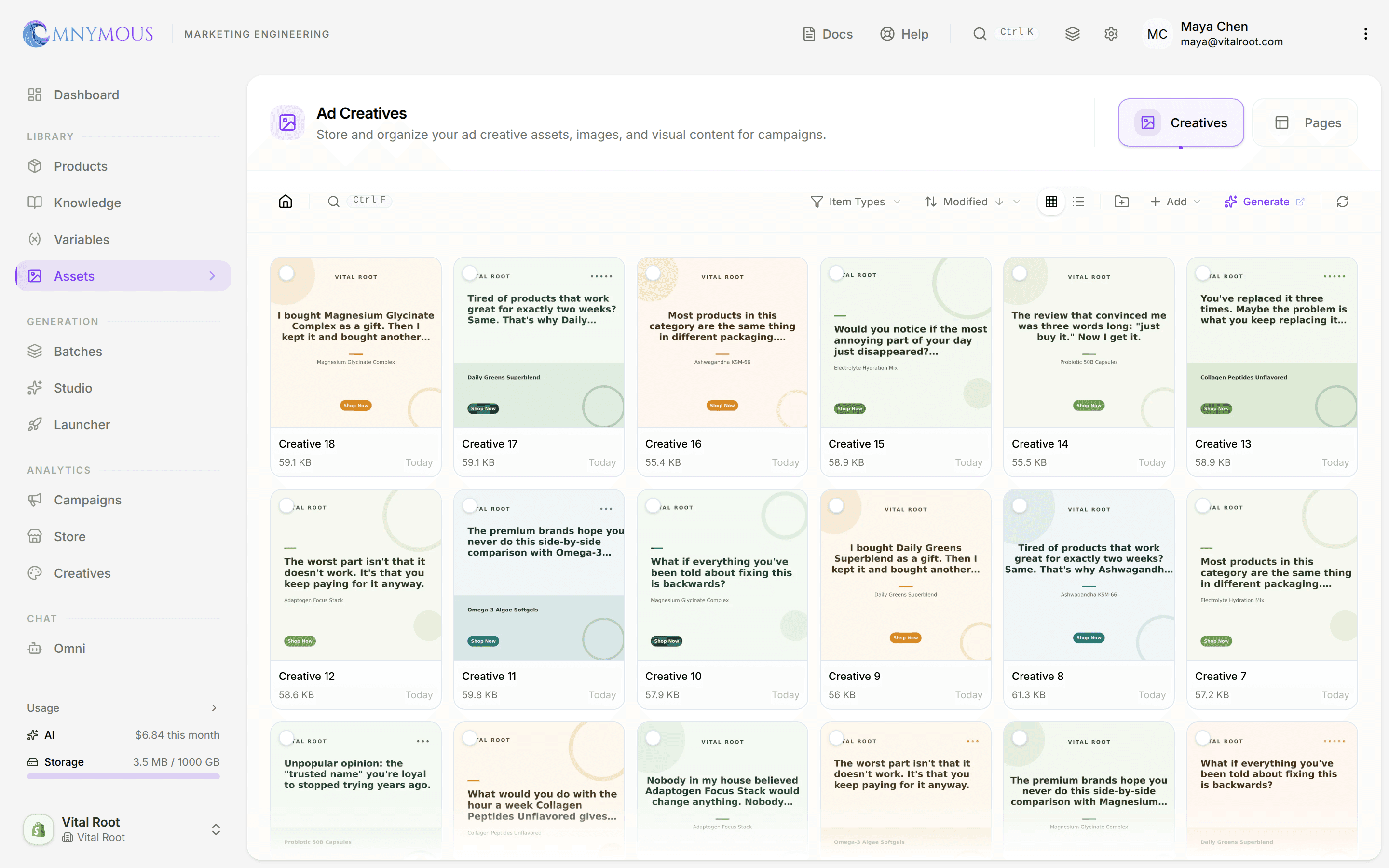Open the Item Types filter dropdown
This screenshot has width=1389, height=868.
856,202
